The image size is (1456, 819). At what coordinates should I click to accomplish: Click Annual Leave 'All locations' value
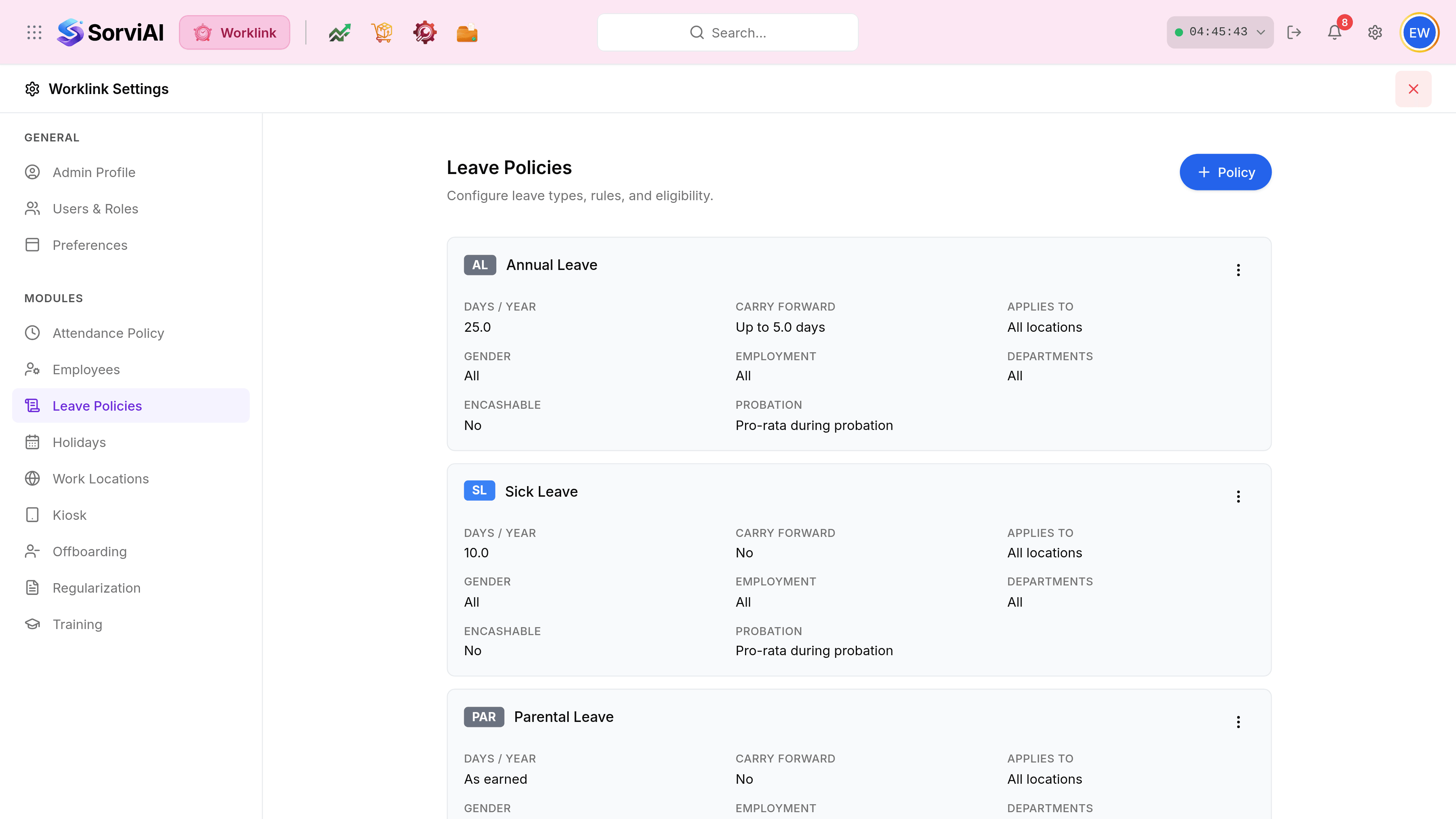(x=1045, y=327)
